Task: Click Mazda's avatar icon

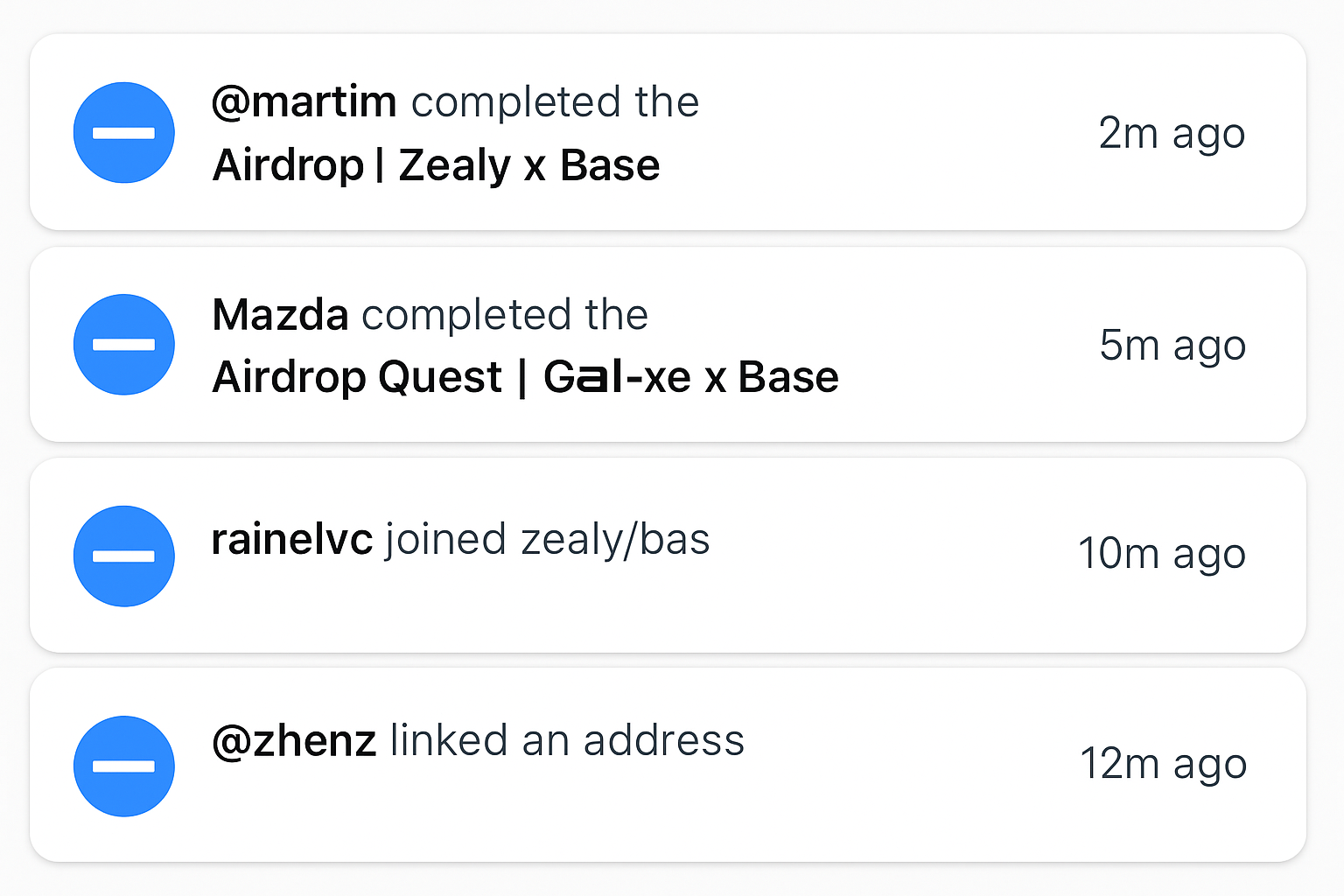Action: 124,344
